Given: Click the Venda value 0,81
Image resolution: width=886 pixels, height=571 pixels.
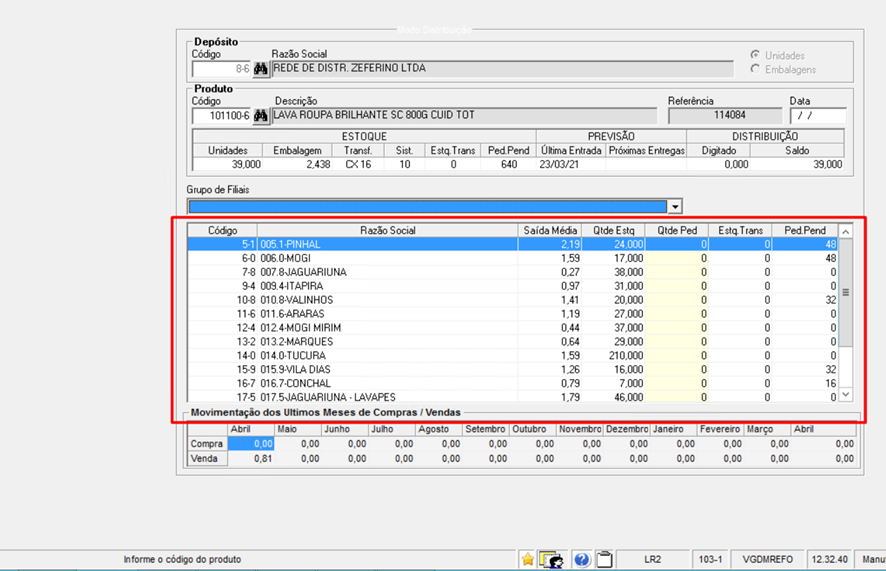Looking at the screenshot, I should (263, 459).
